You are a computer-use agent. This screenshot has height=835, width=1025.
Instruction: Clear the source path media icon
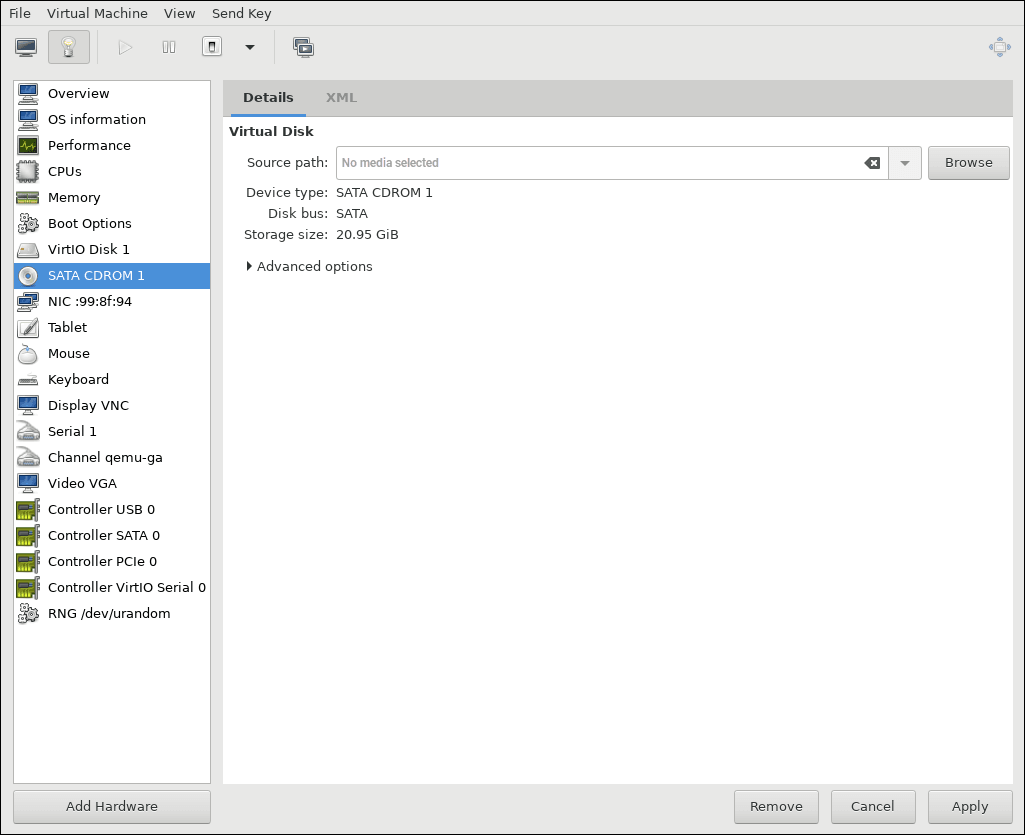[872, 163]
